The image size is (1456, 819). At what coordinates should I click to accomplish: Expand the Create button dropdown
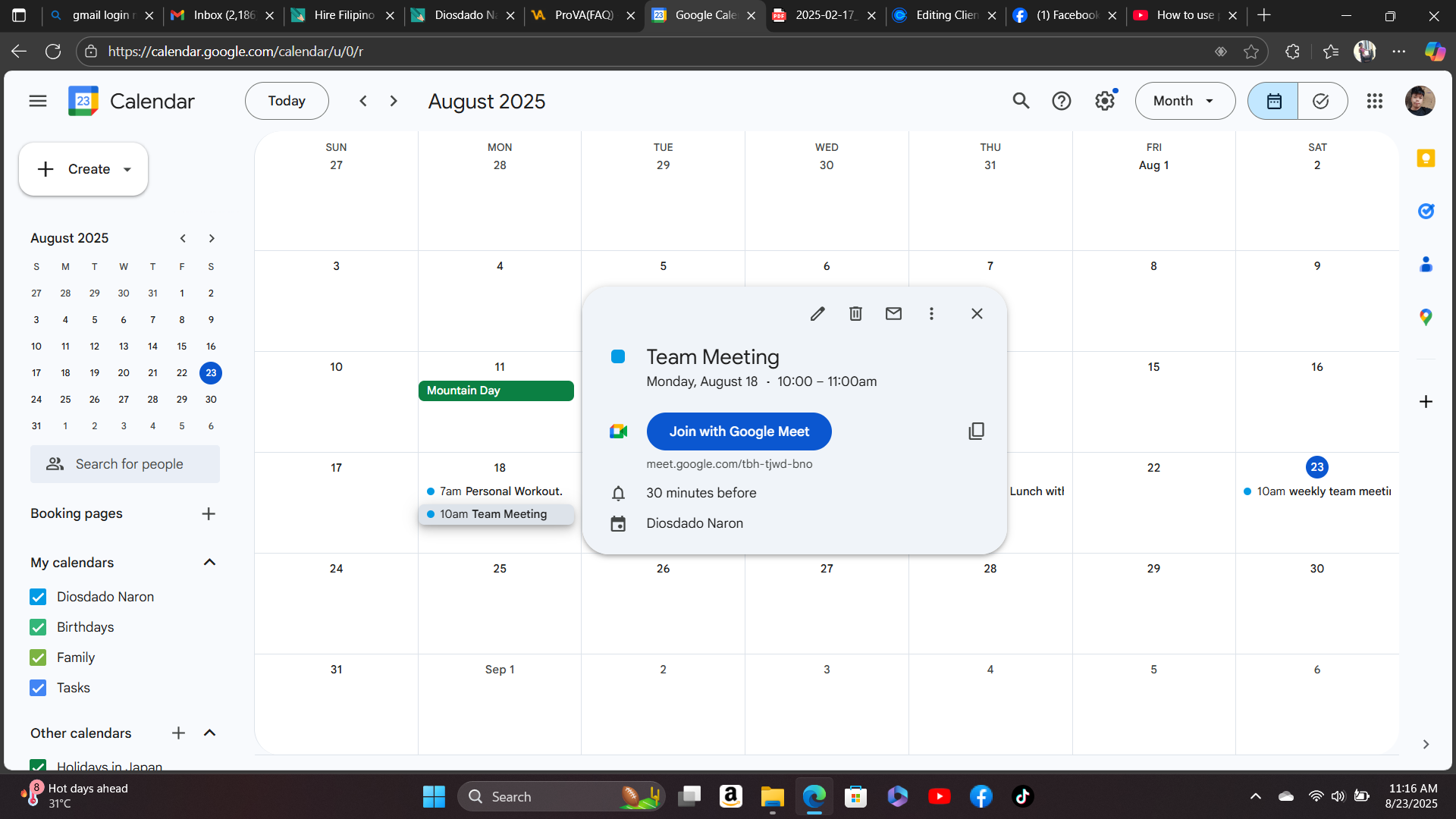(127, 169)
